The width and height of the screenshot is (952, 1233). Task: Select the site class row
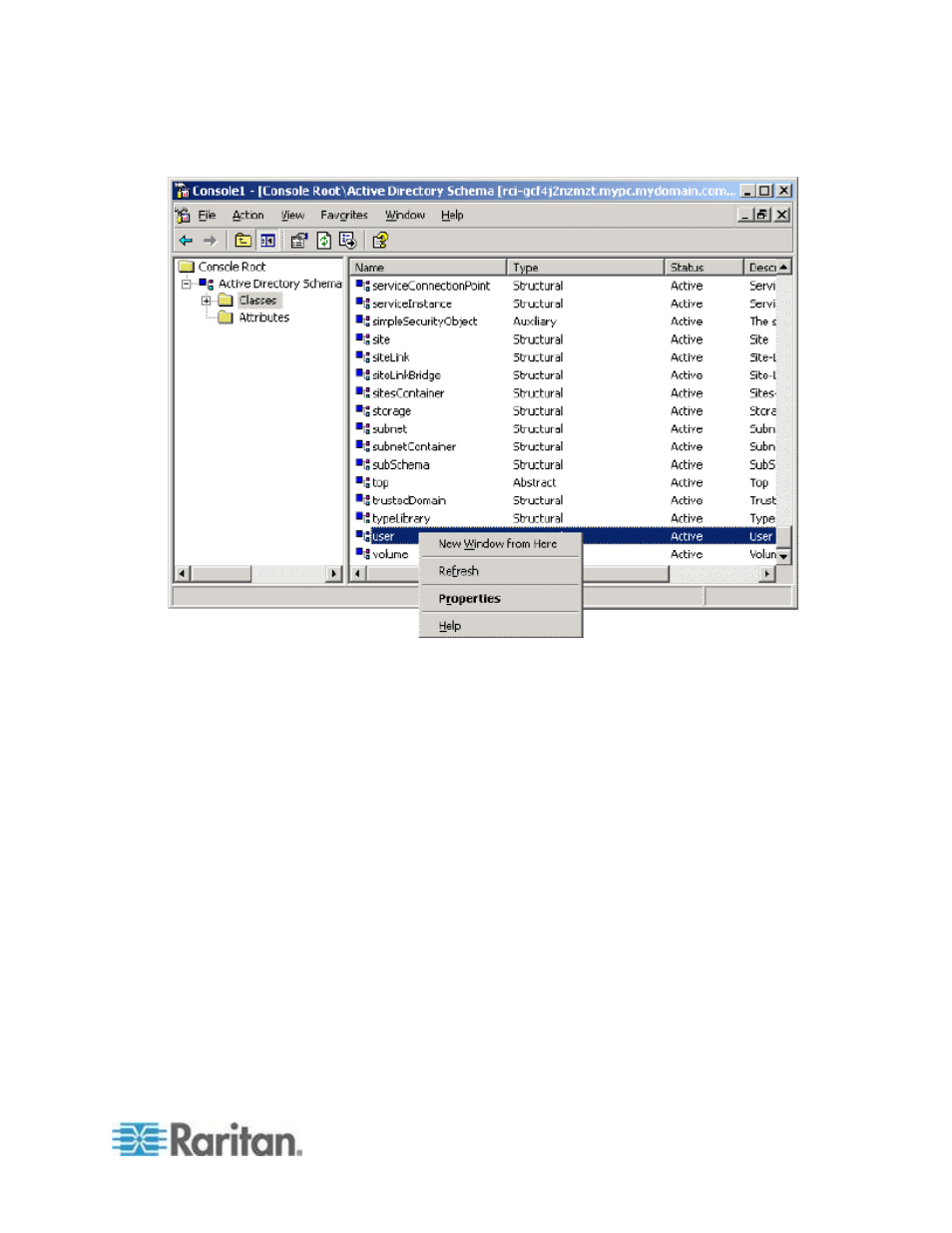[x=564, y=339]
